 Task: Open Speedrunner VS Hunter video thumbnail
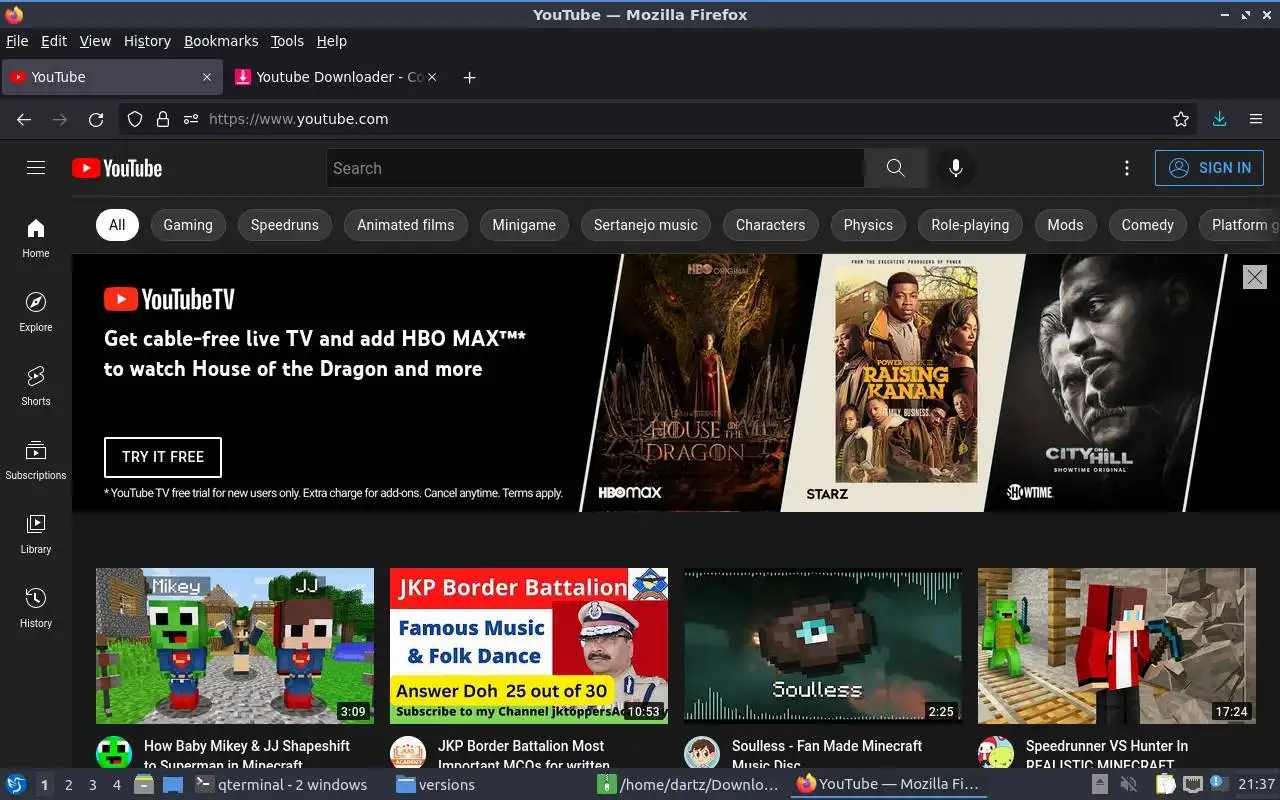1117,646
